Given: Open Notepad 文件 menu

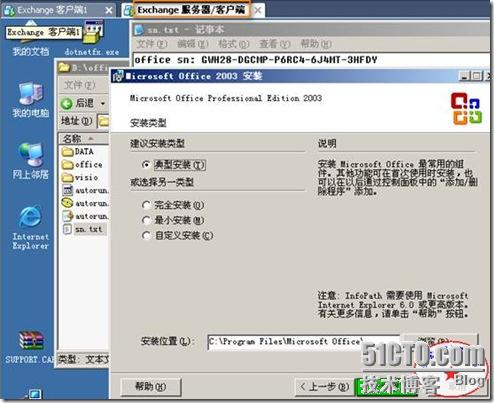Looking at the screenshot, I should pos(152,44).
